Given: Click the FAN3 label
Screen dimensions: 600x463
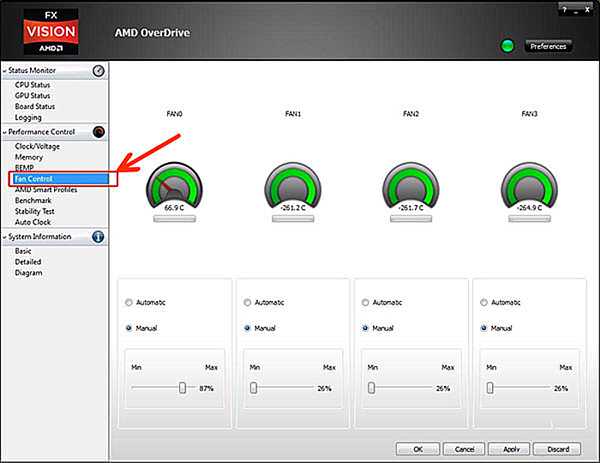Looking at the screenshot, I should (x=529, y=114).
